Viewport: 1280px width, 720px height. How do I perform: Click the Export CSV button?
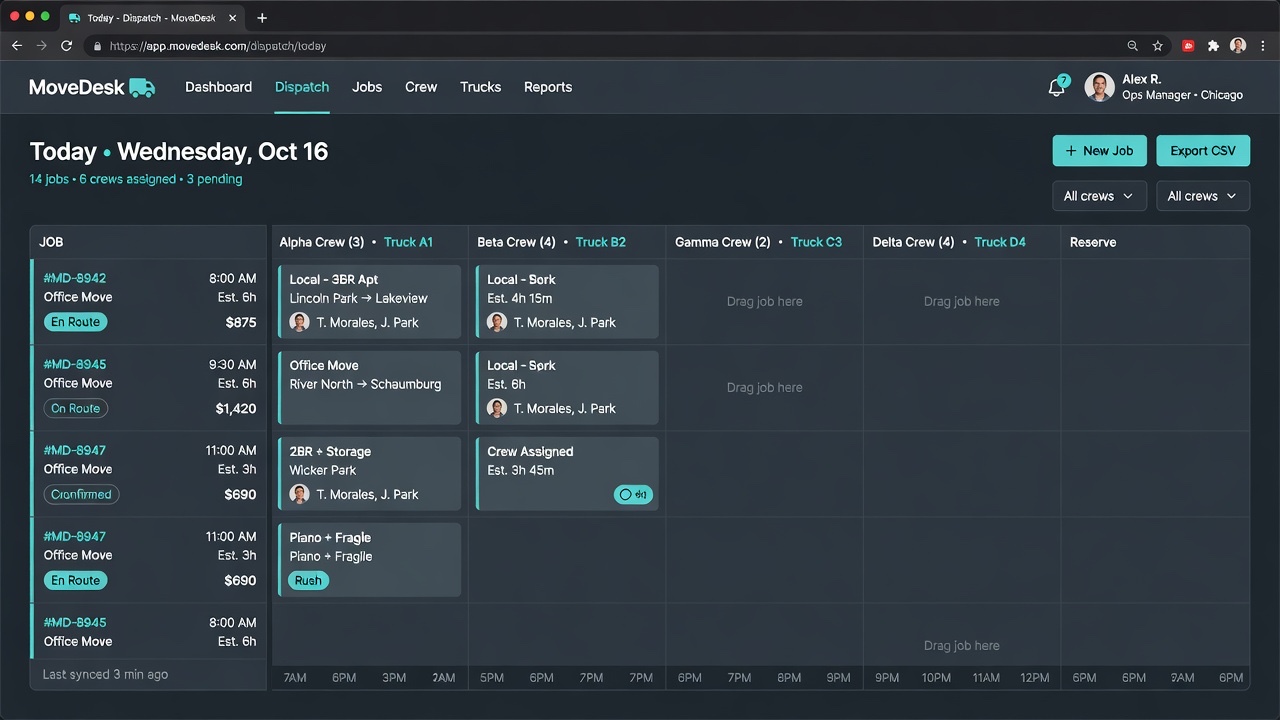[x=1203, y=151]
